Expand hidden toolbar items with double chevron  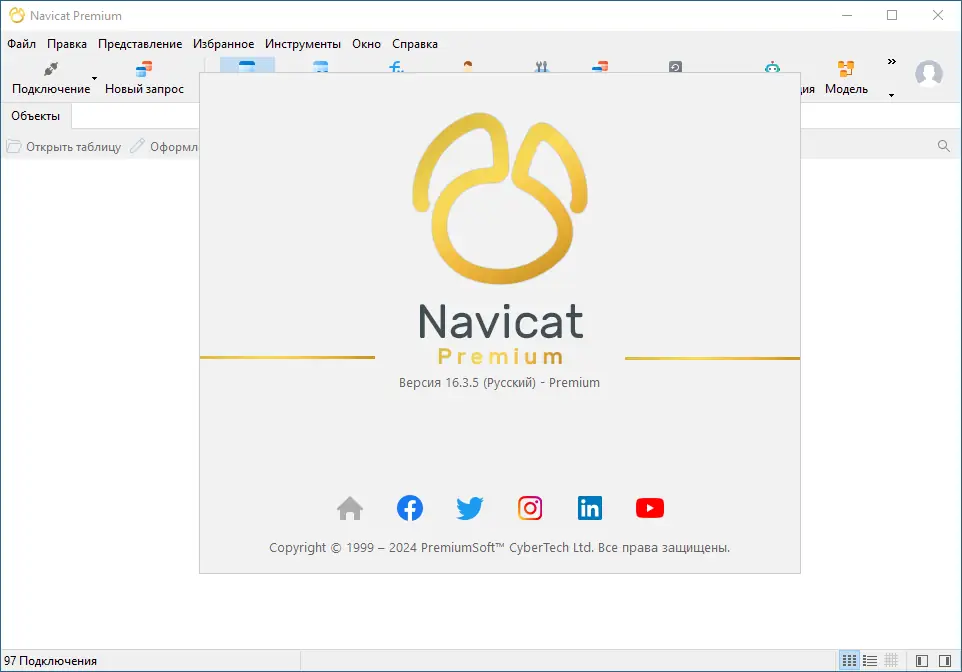click(x=891, y=61)
